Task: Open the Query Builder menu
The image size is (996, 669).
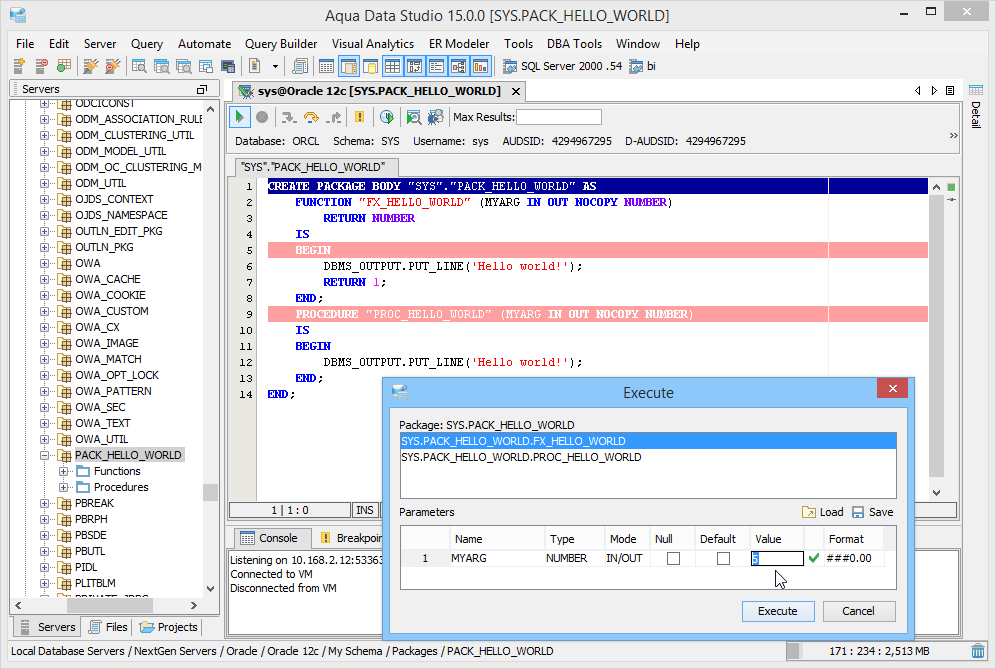Action: click(x=281, y=44)
